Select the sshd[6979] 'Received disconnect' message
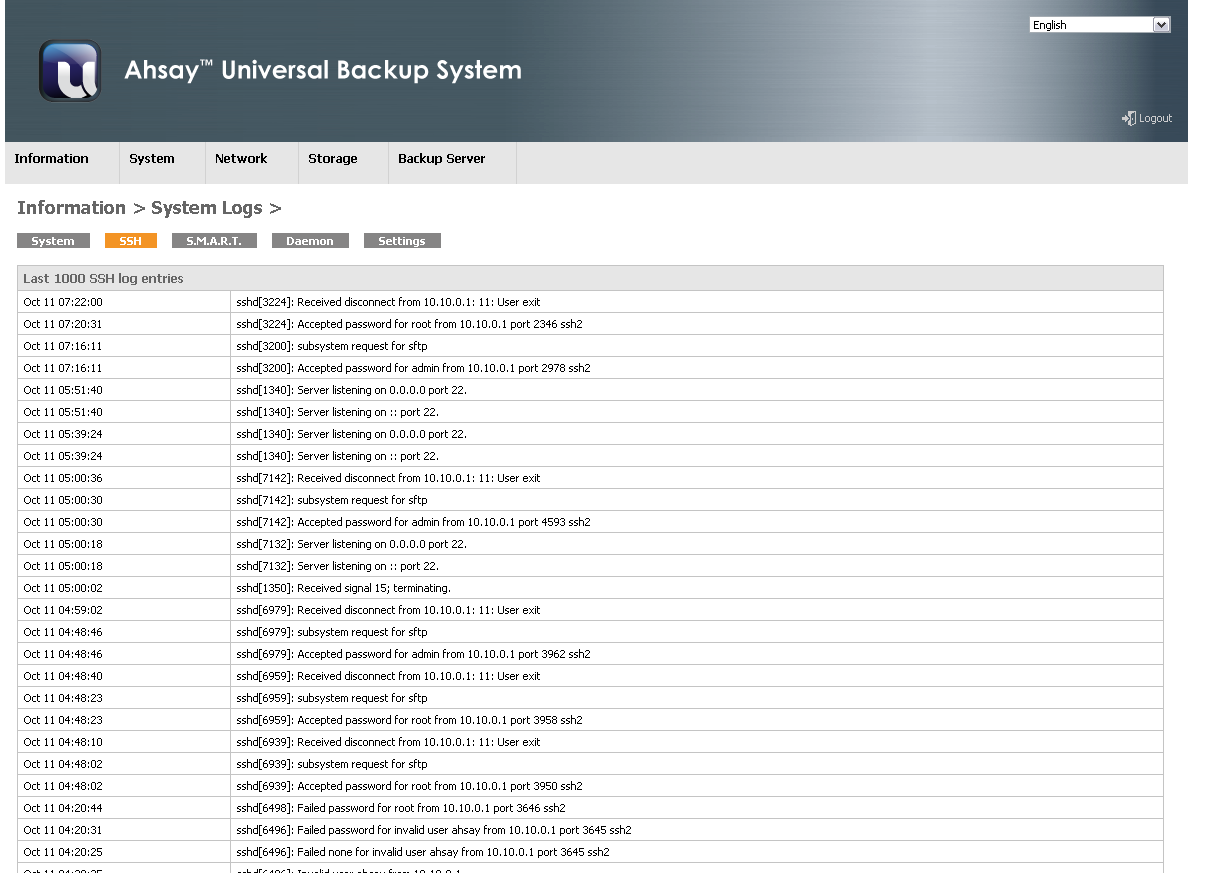This screenshot has height=873, width=1210. [388, 610]
